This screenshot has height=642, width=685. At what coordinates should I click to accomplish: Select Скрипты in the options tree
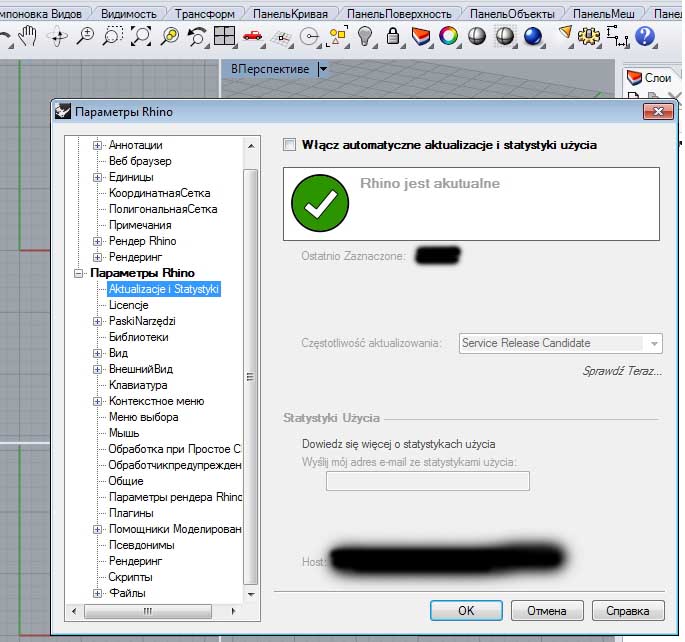coord(130,577)
